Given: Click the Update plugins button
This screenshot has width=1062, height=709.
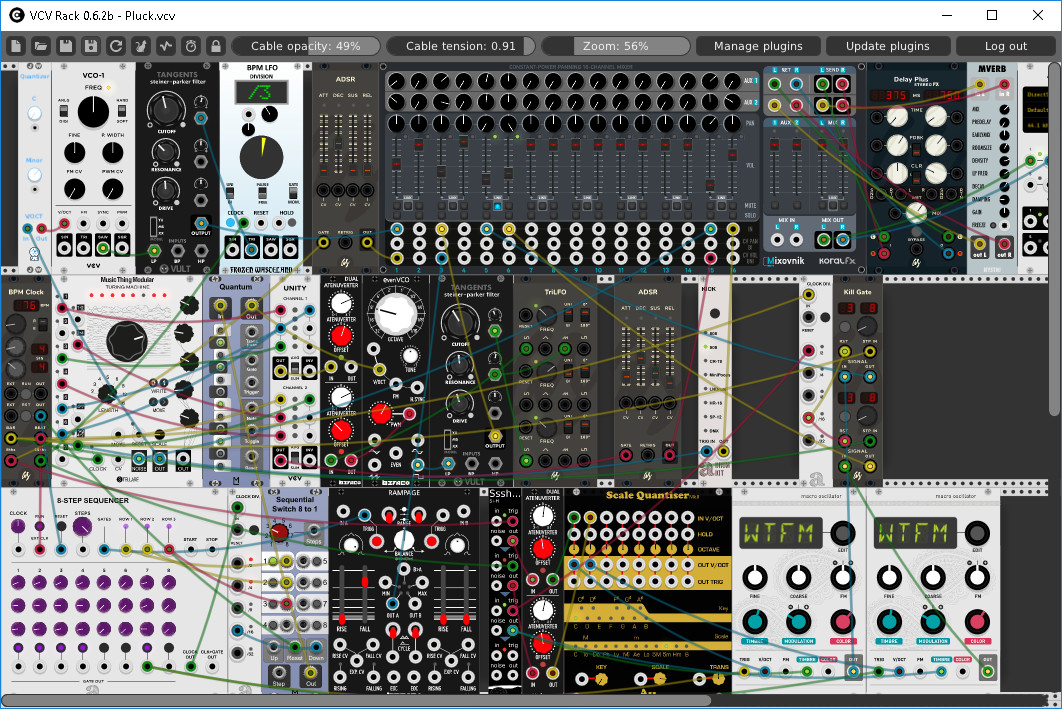Looking at the screenshot, I should [x=887, y=46].
